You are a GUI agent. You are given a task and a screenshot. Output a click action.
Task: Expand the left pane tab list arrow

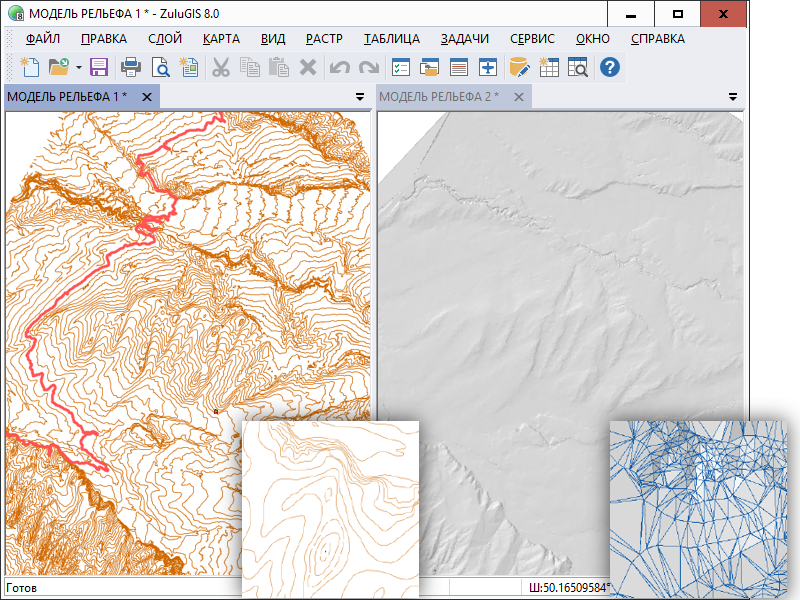360,97
